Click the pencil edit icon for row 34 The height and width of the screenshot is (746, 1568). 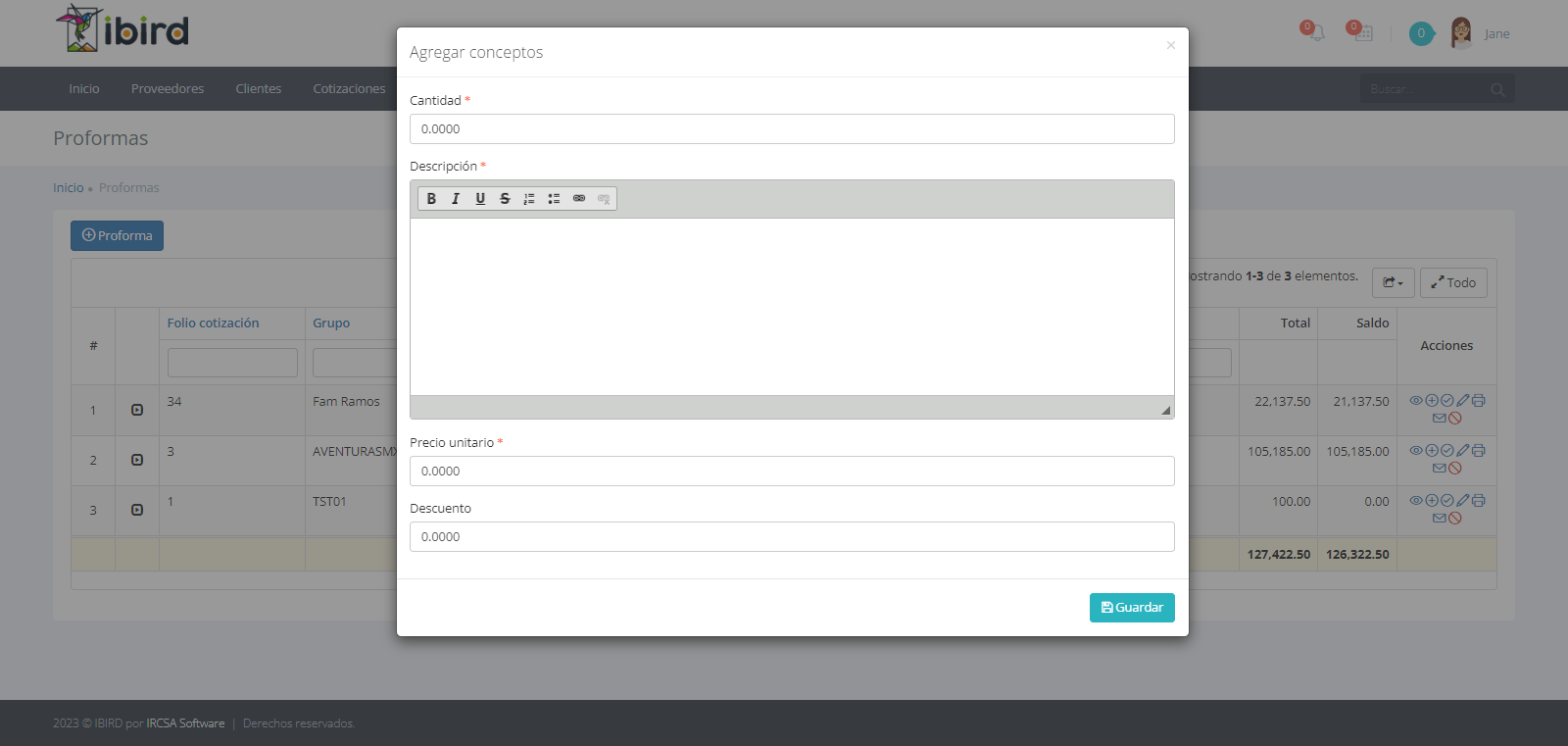tap(1463, 400)
